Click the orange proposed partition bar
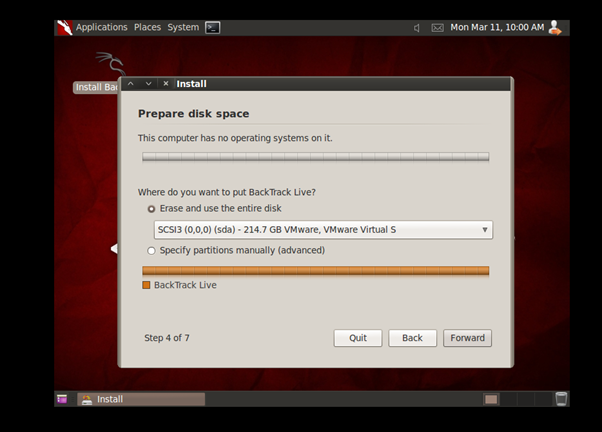The height and width of the screenshot is (432, 602). (316, 271)
